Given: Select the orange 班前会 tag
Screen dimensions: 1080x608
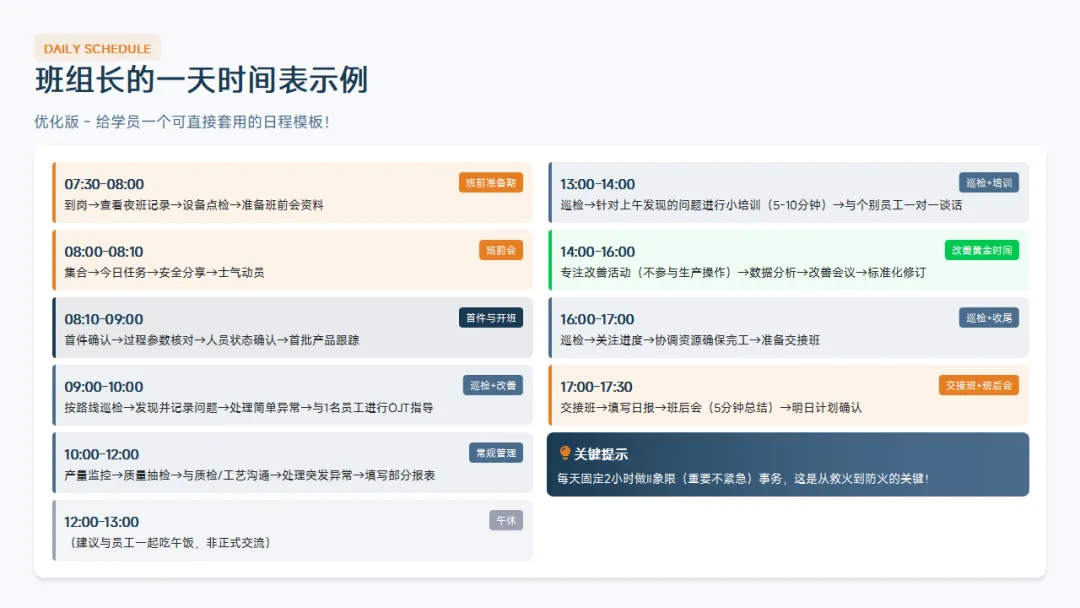Looking at the screenshot, I should coord(501,250).
